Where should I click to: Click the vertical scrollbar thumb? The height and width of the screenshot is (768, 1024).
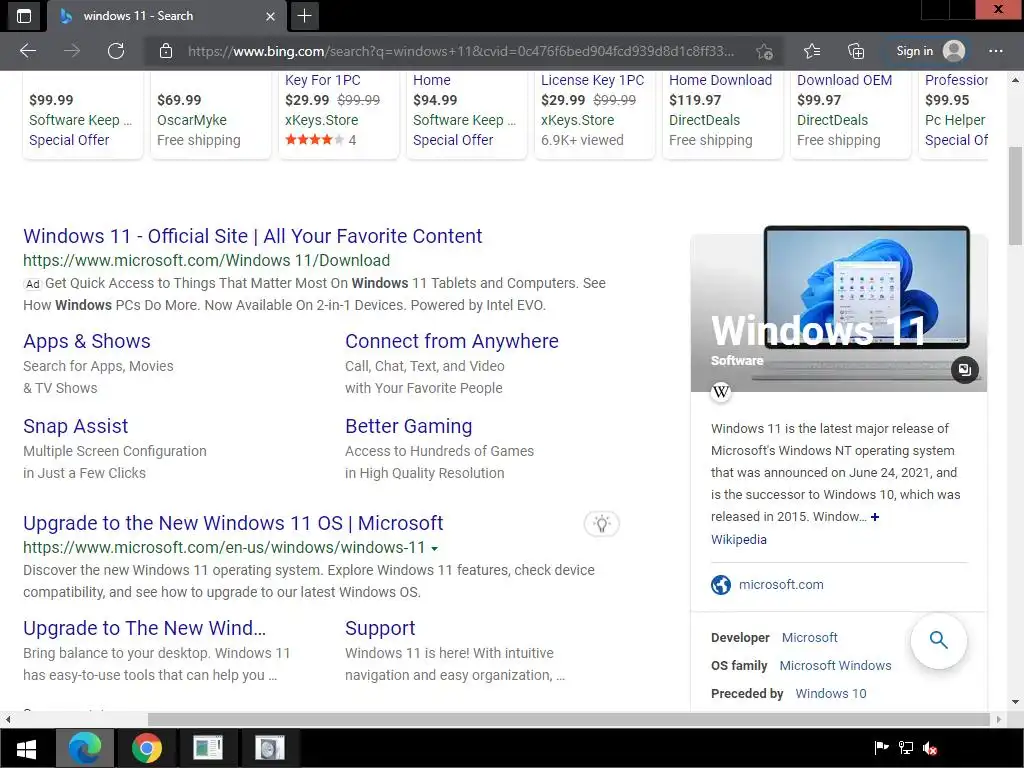(1015, 196)
